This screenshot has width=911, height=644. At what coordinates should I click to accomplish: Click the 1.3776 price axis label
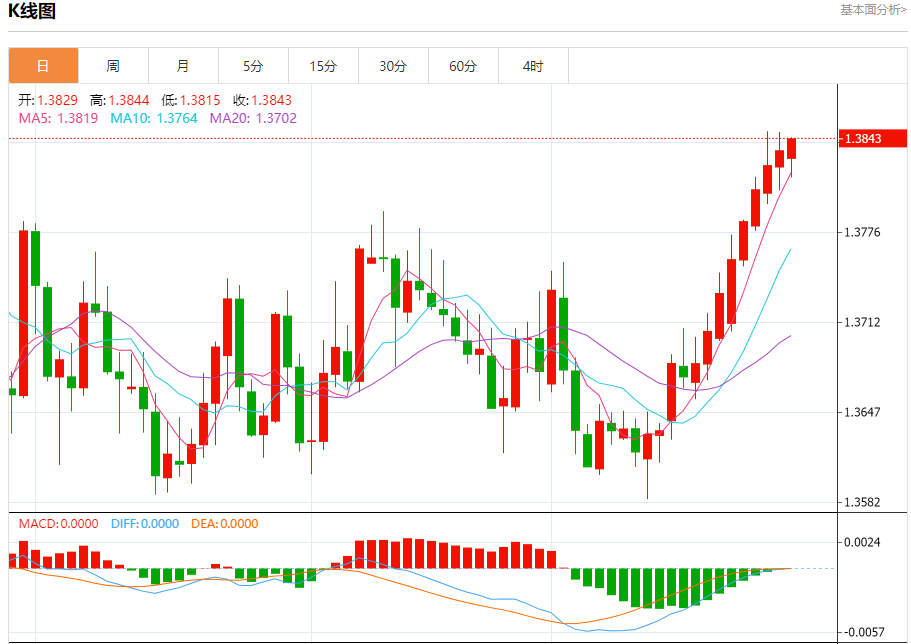pyautogui.click(x=862, y=232)
